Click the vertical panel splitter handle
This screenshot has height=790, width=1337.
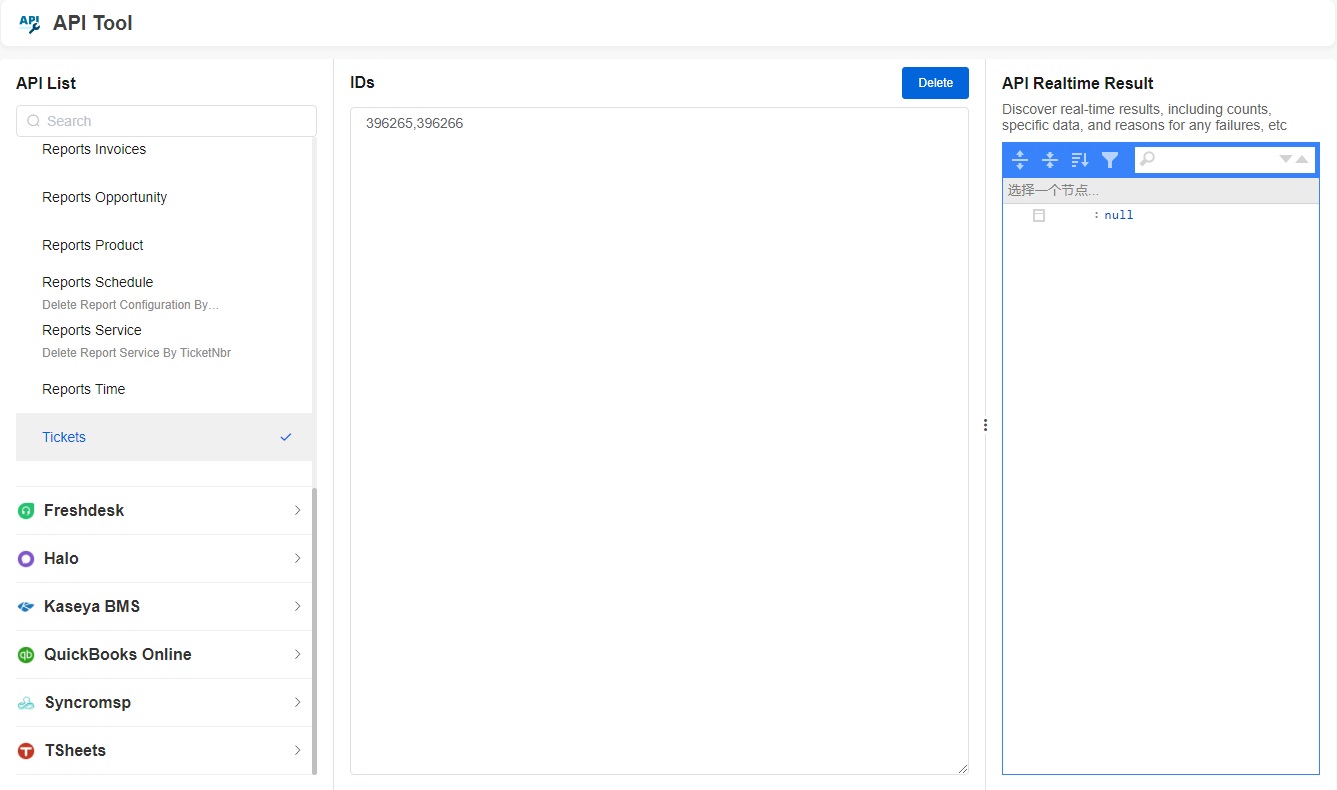985,425
